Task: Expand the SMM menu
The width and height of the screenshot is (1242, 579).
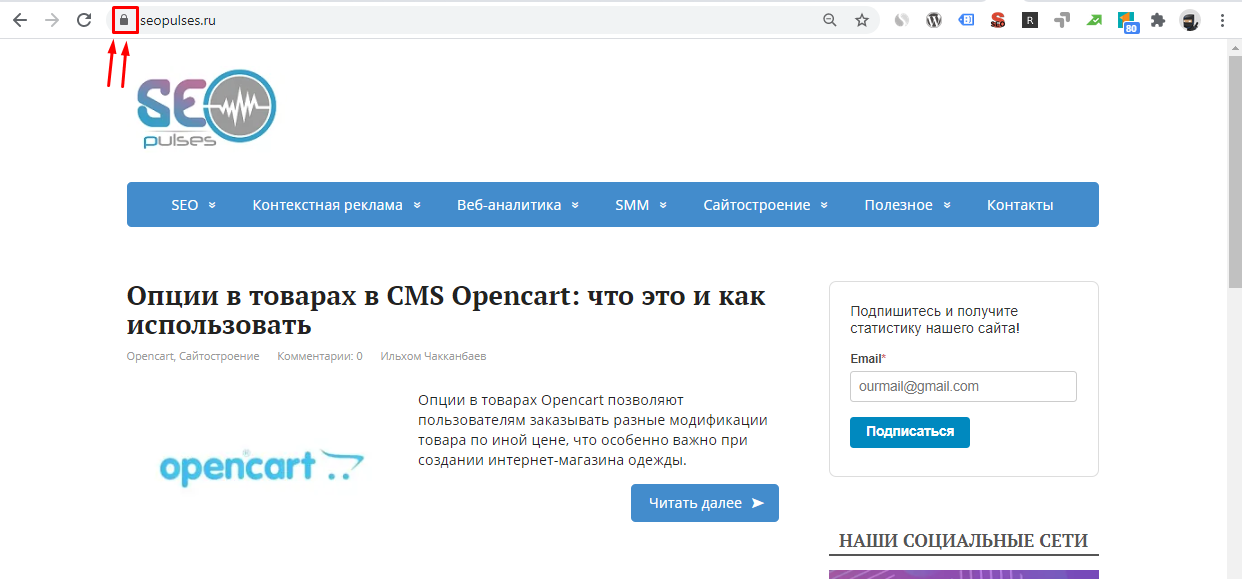Action: pos(641,205)
